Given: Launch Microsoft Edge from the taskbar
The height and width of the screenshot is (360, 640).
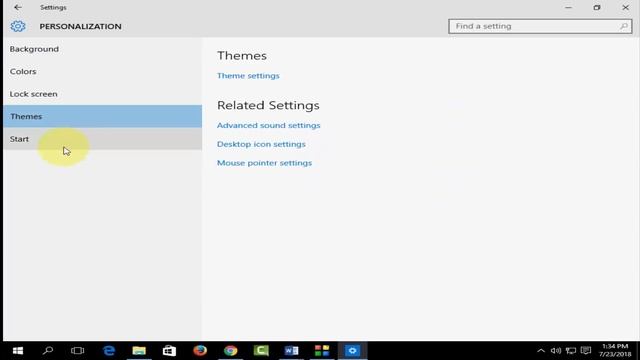Looking at the screenshot, I should point(109,351).
